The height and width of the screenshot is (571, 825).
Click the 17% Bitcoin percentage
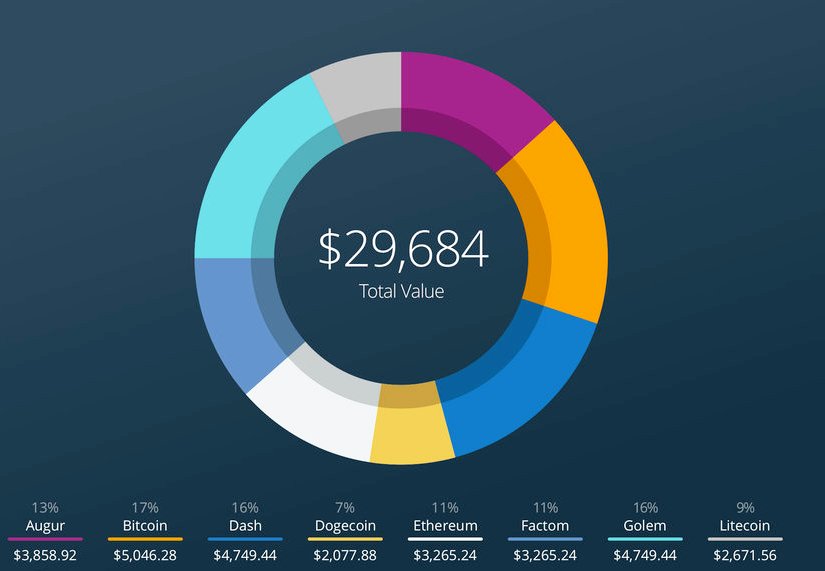point(145,508)
